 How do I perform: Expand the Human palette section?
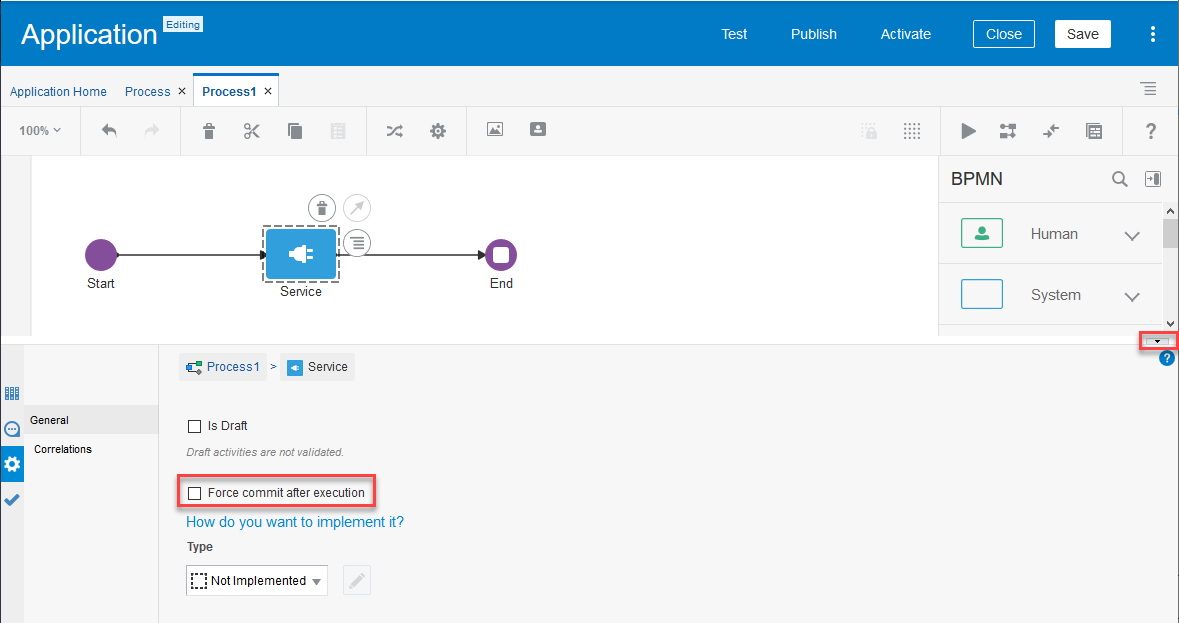[1132, 236]
